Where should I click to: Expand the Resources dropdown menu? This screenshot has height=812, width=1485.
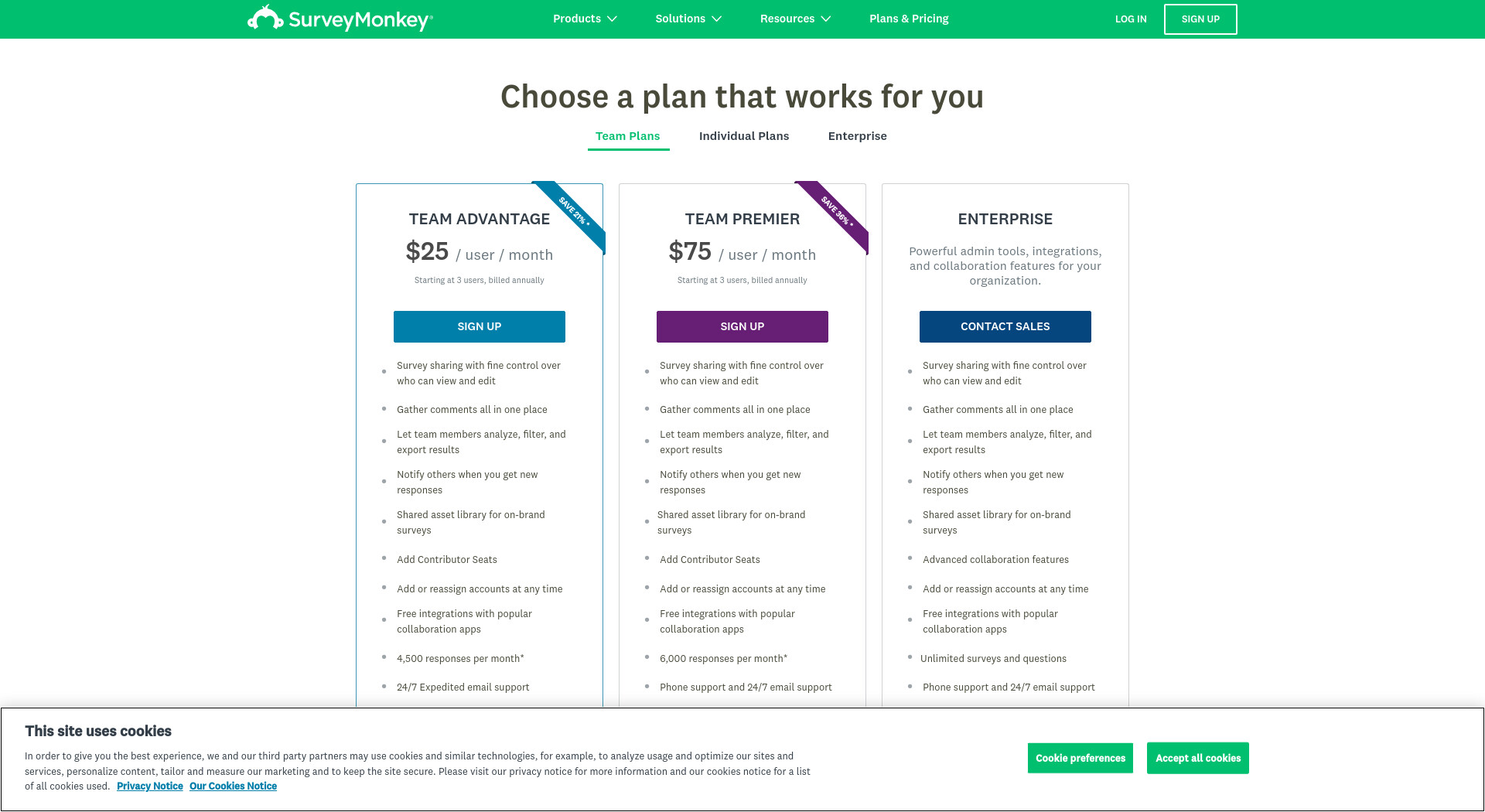click(x=795, y=19)
